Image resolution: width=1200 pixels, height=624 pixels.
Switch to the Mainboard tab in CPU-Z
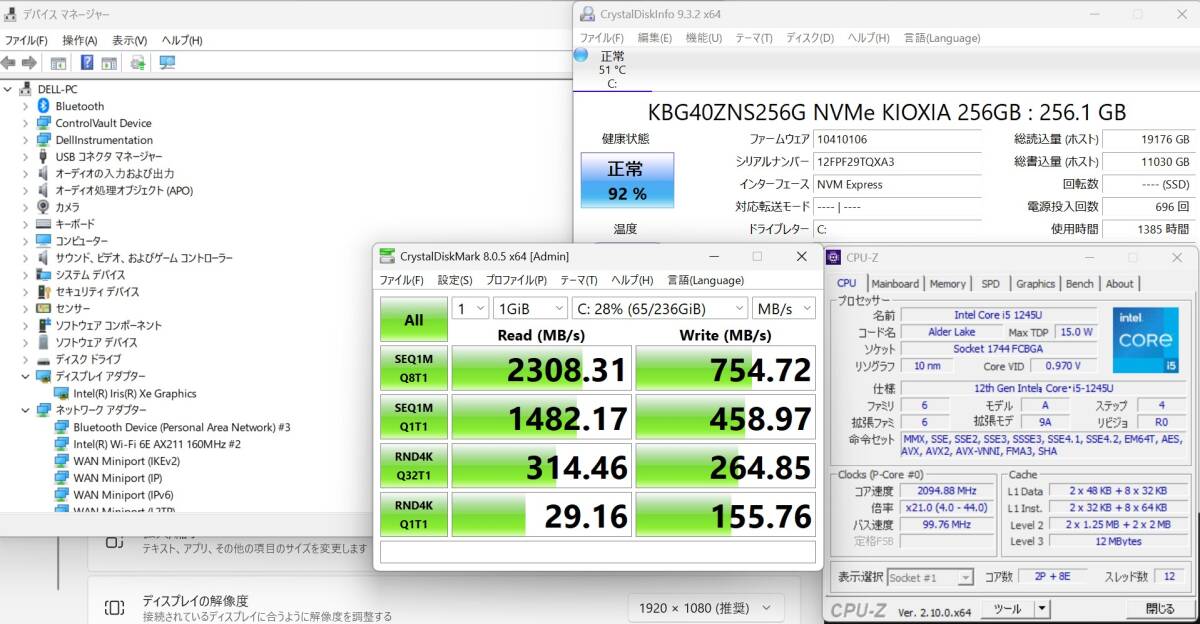[895, 284]
